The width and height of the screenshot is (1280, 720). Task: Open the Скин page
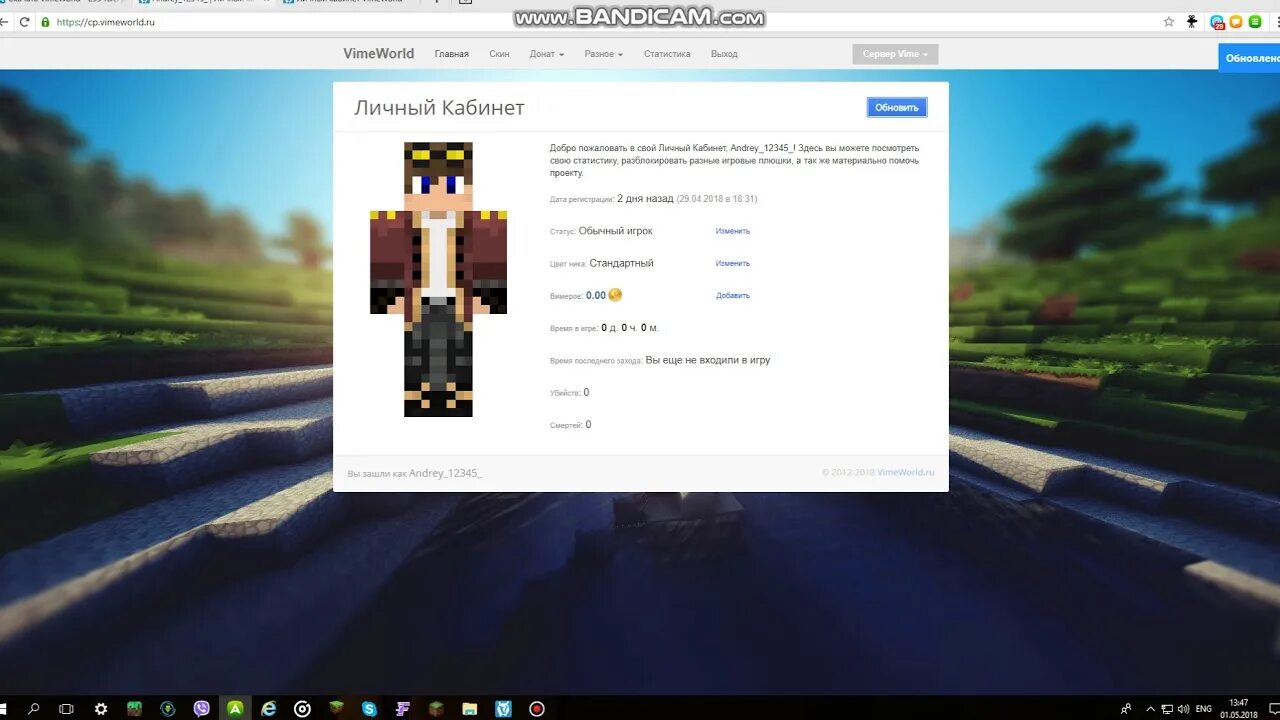coord(499,54)
